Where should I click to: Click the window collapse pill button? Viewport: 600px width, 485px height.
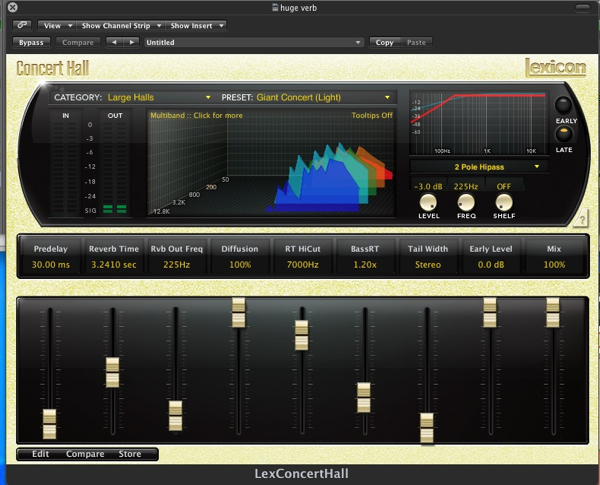click(582, 8)
